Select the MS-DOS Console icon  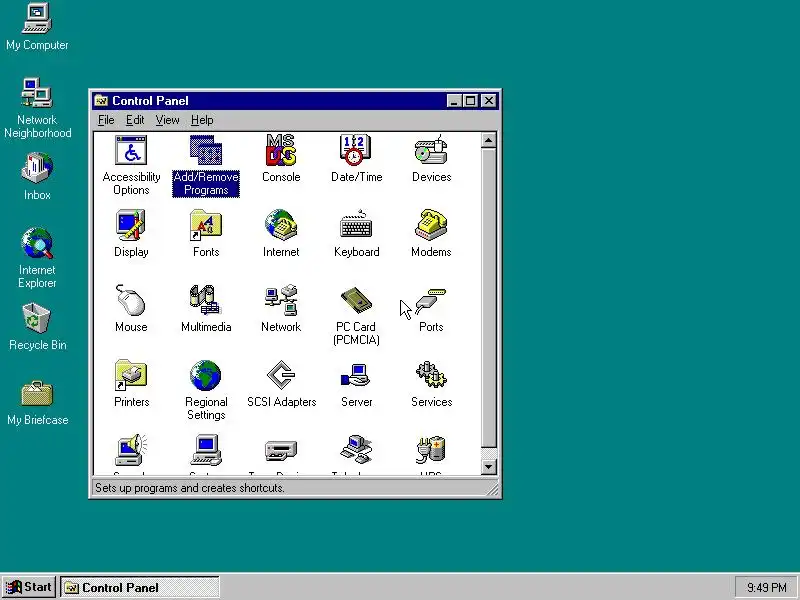281,150
